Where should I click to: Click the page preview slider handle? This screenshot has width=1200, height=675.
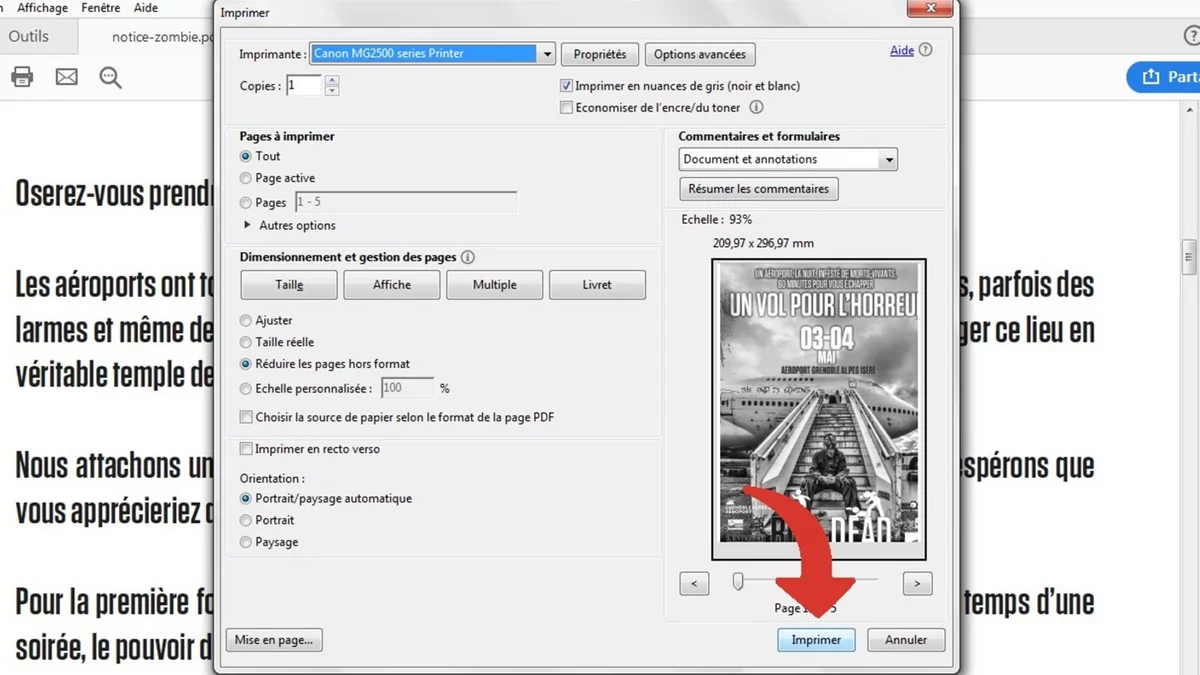tap(738, 581)
